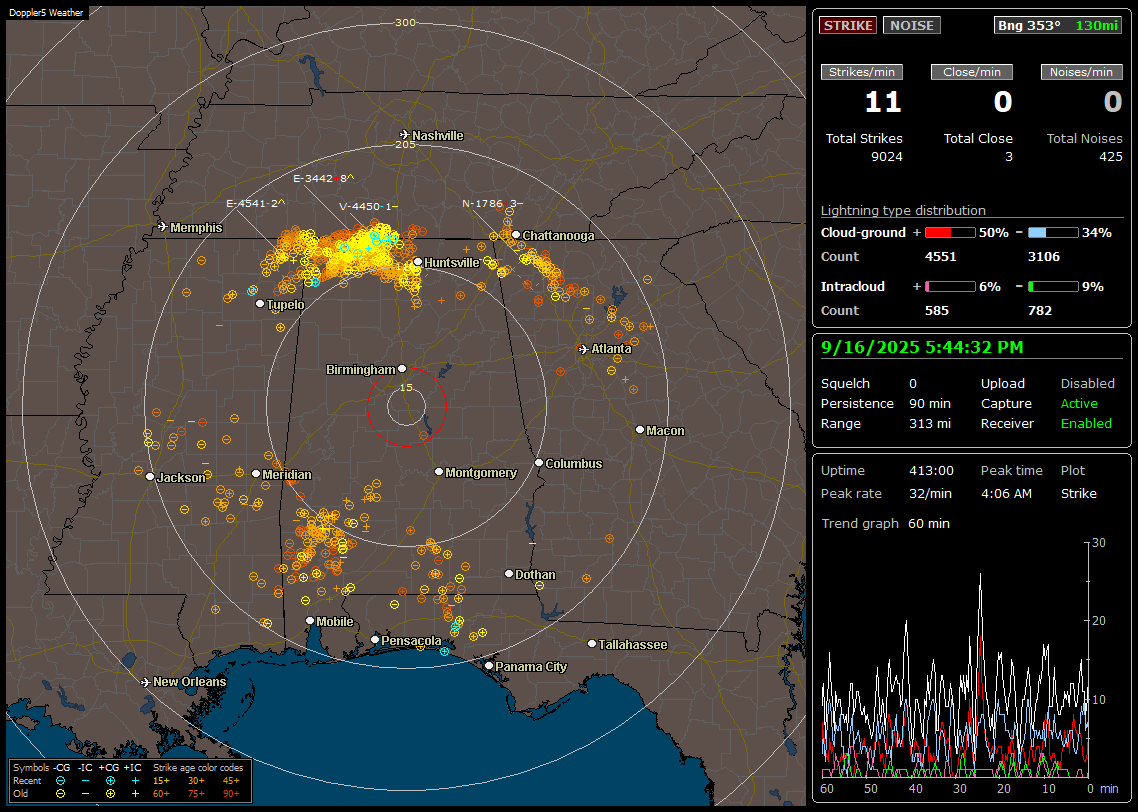Click the Total Noises count 425

tap(1110, 157)
